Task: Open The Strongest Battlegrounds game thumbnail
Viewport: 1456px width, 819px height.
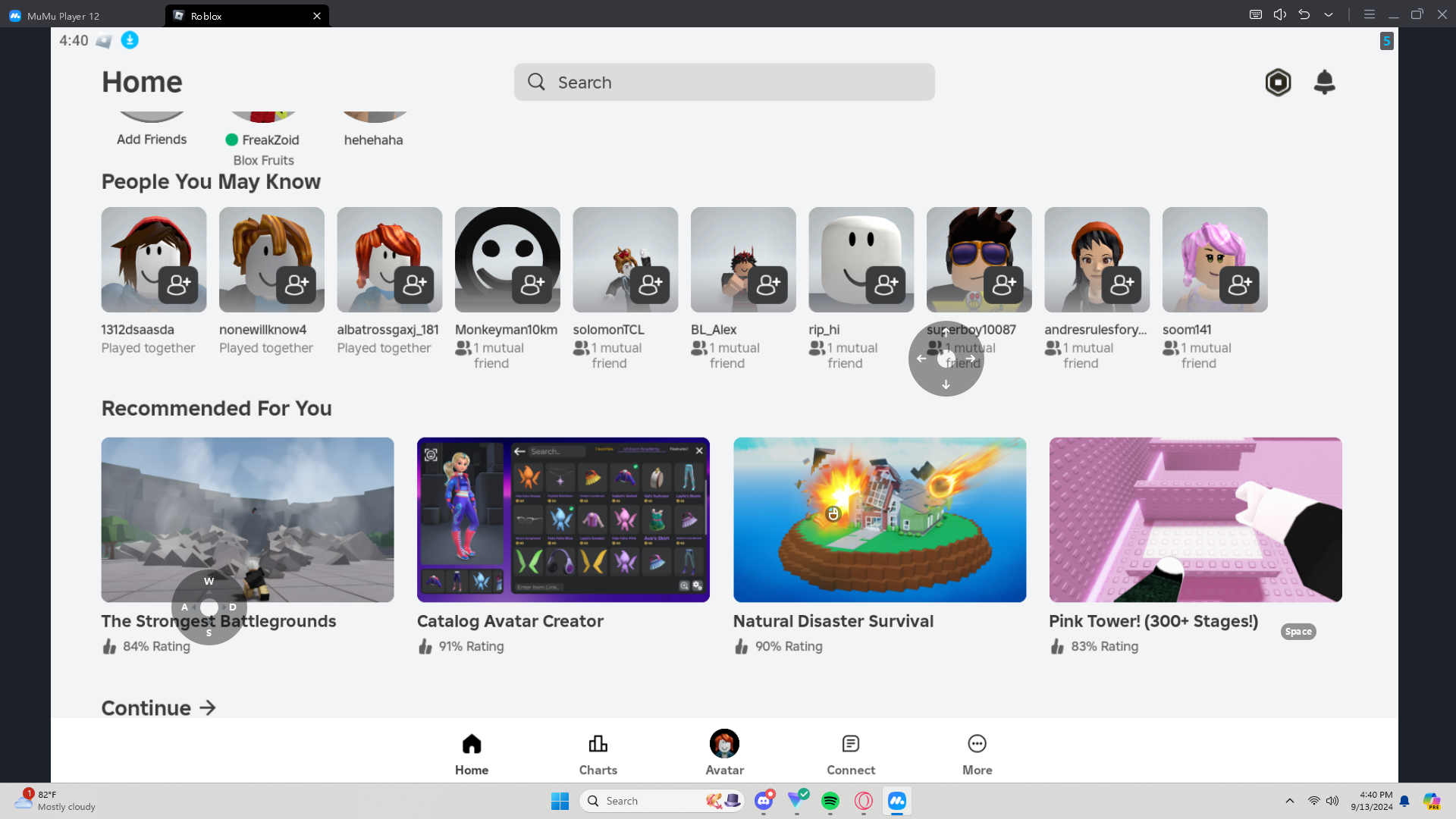Action: pos(248,519)
